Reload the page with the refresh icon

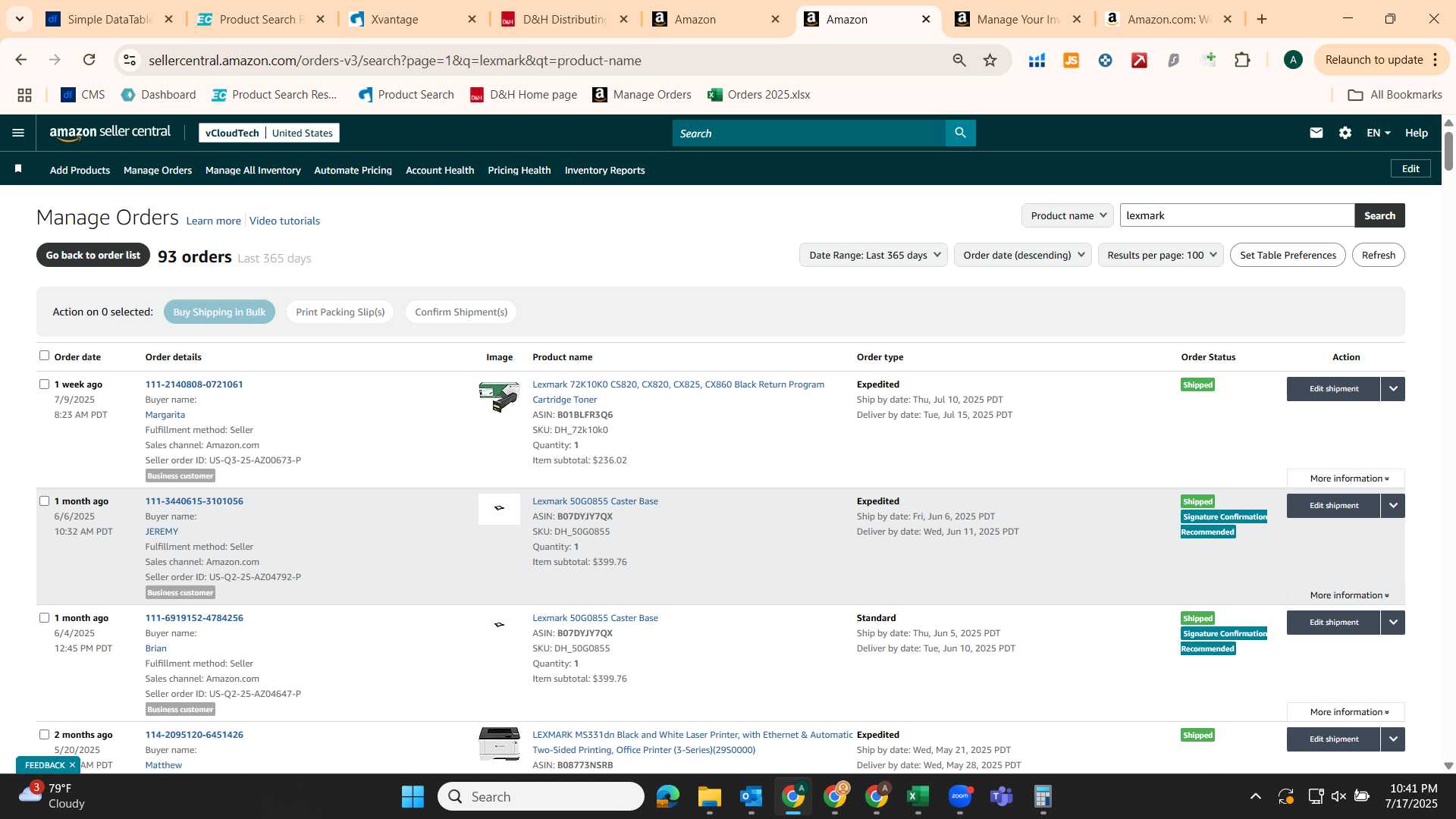coord(89,60)
